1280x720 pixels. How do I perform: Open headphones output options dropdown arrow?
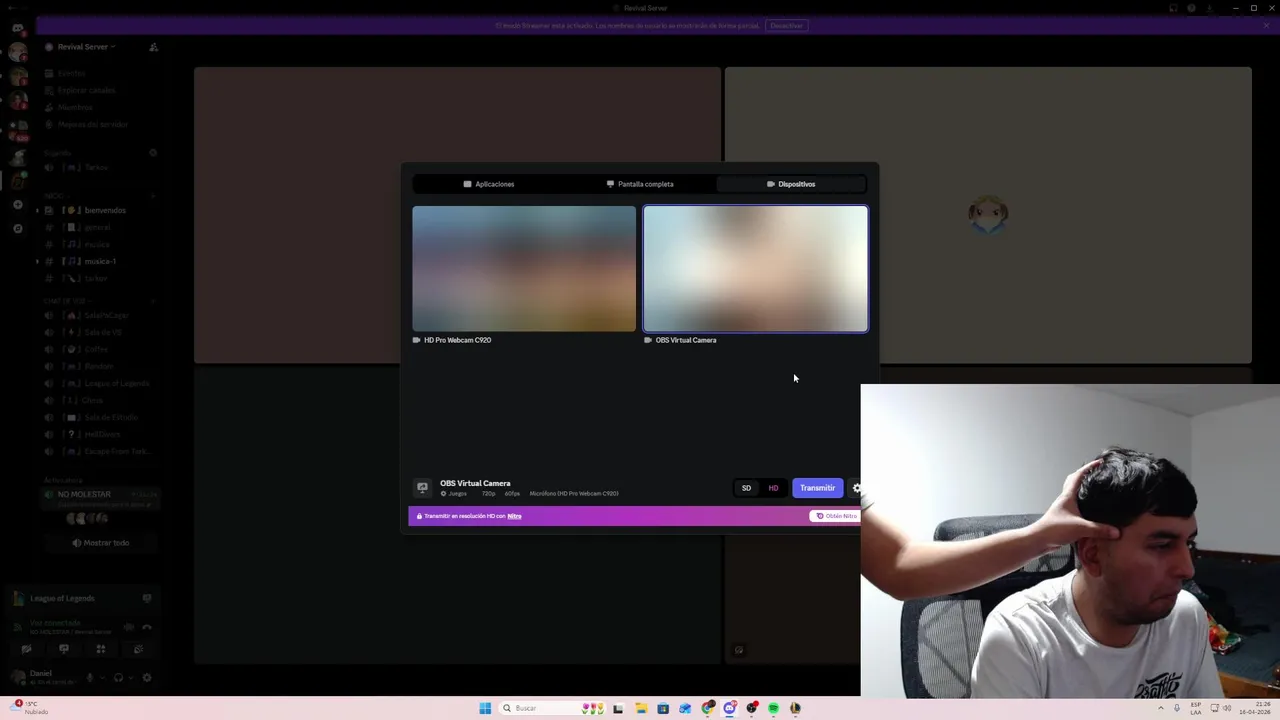(x=131, y=677)
